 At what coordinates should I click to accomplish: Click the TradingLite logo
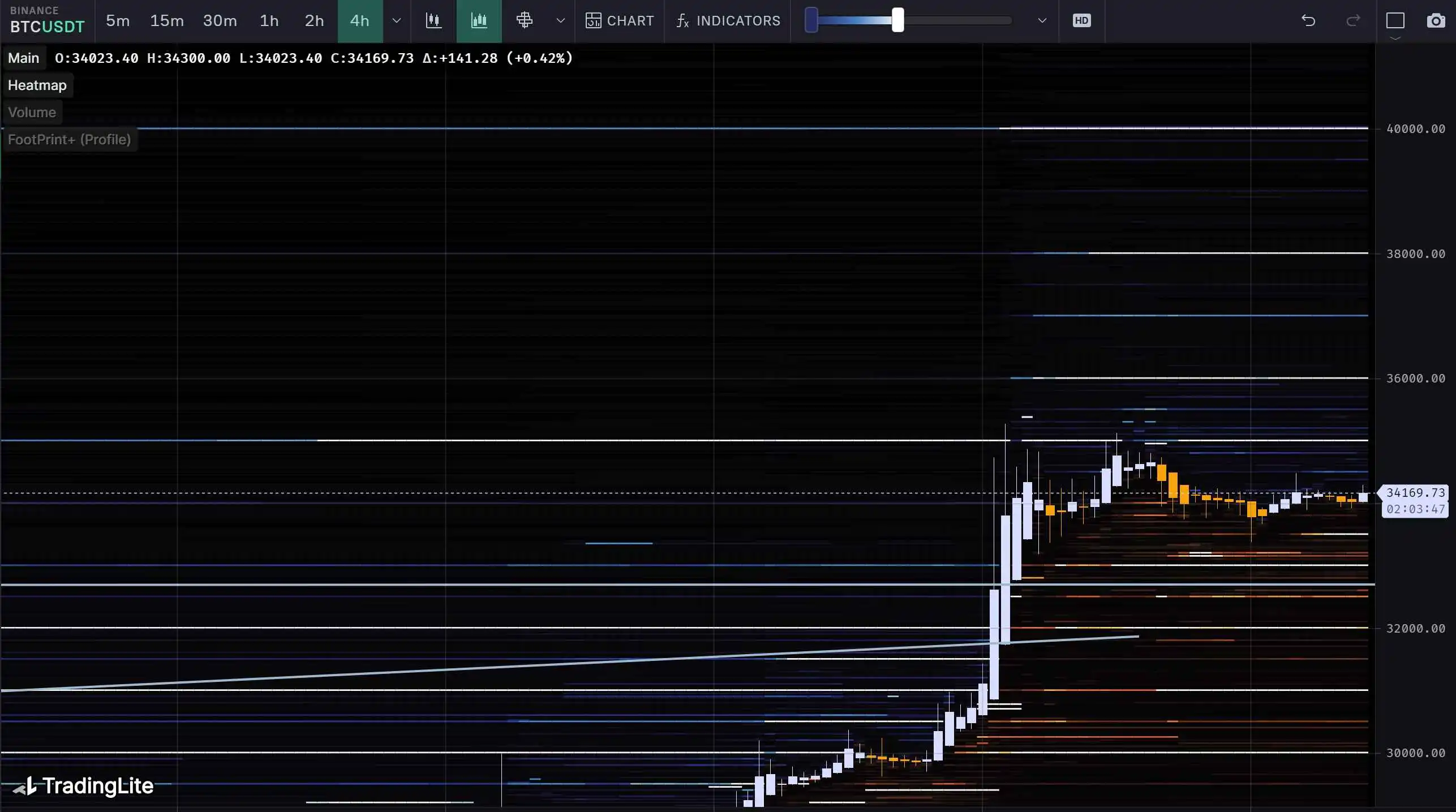click(x=83, y=785)
